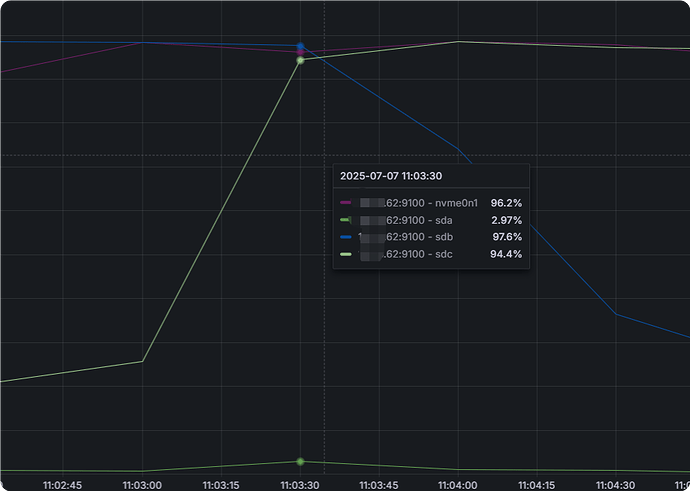This screenshot has height=491, width=690.
Task: Click the 11:04:00 time axis label
Action: point(458,485)
